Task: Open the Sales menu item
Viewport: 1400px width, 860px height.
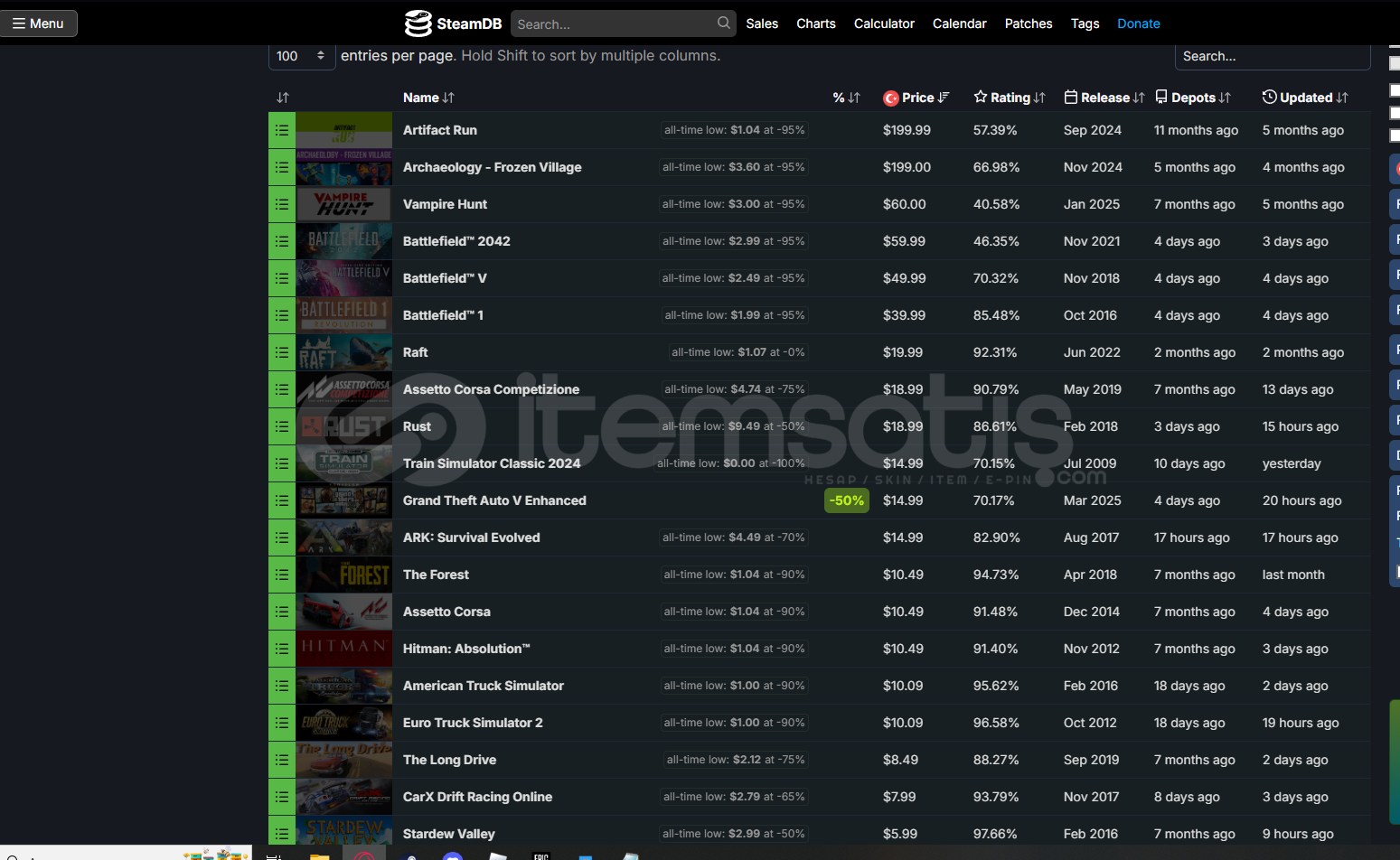Action: point(762,23)
